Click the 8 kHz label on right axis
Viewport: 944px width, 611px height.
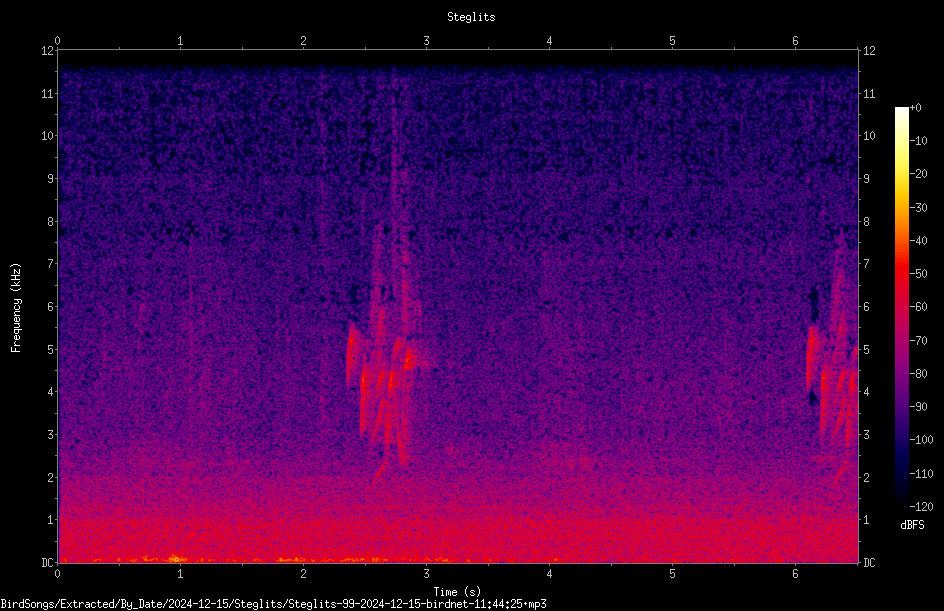[x=866, y=222]
